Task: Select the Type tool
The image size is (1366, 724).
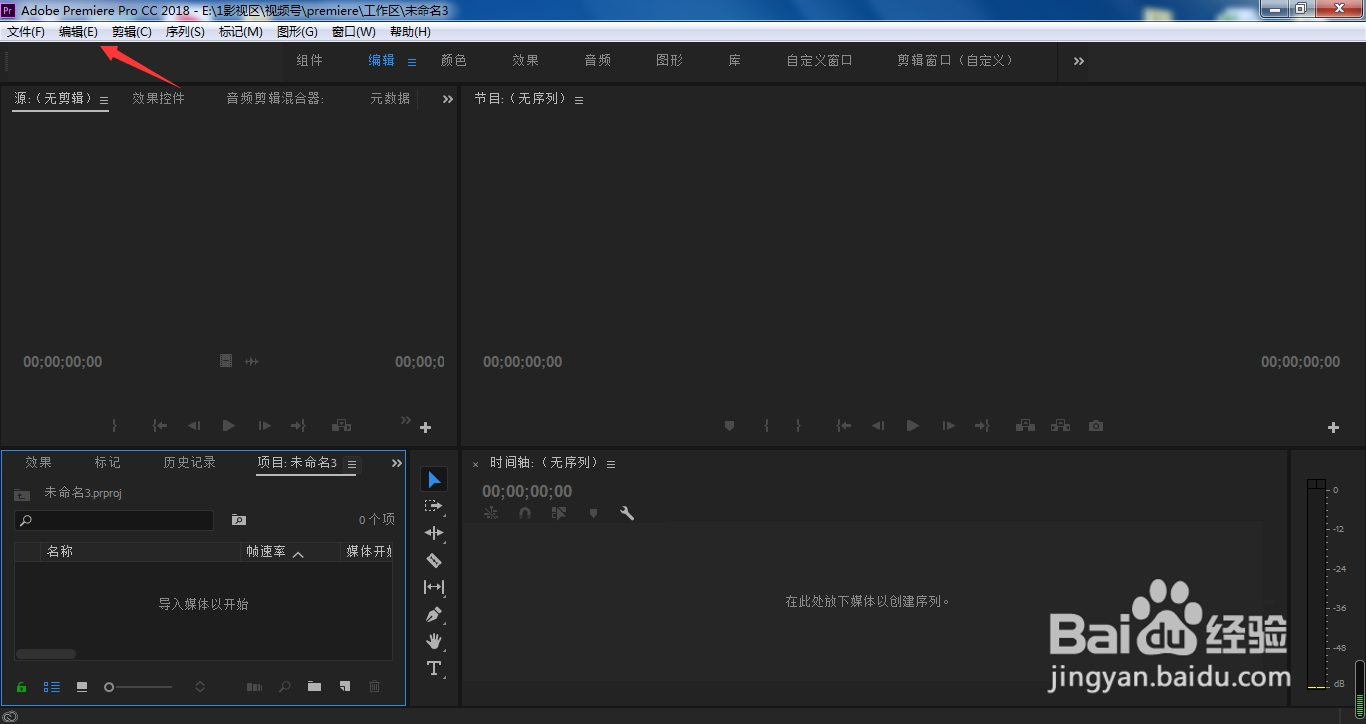Action: point(434,668)
